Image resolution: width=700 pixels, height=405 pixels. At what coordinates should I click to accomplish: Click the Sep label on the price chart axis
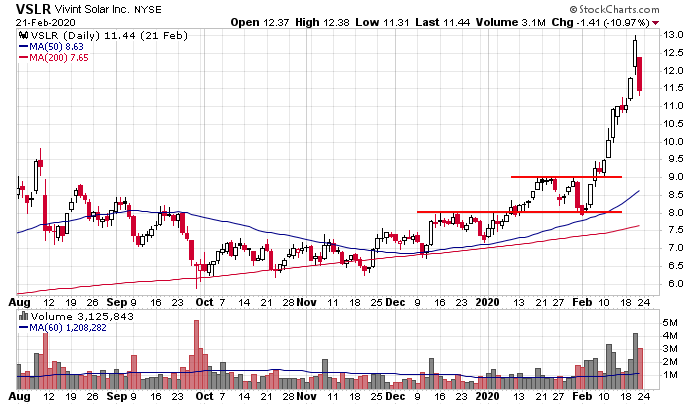coord(117,302)
